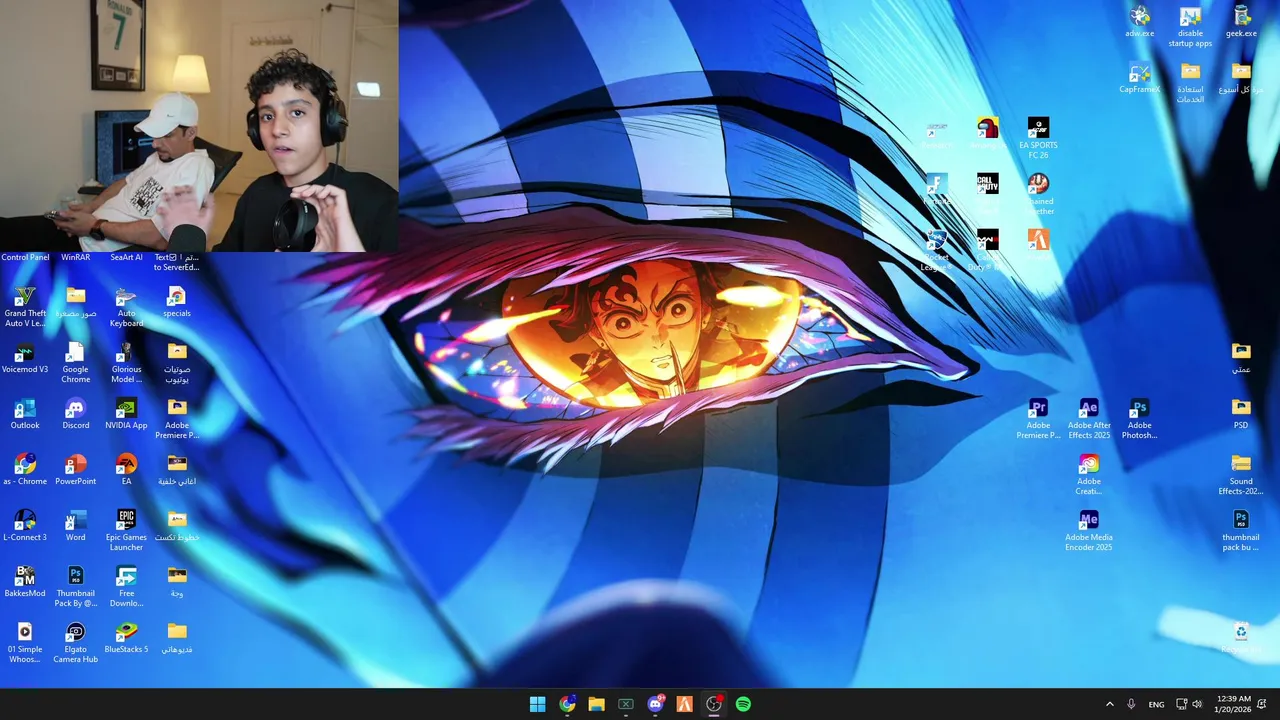Select the EA SPORTS FC 26 shortcut

click(1038, 139)
